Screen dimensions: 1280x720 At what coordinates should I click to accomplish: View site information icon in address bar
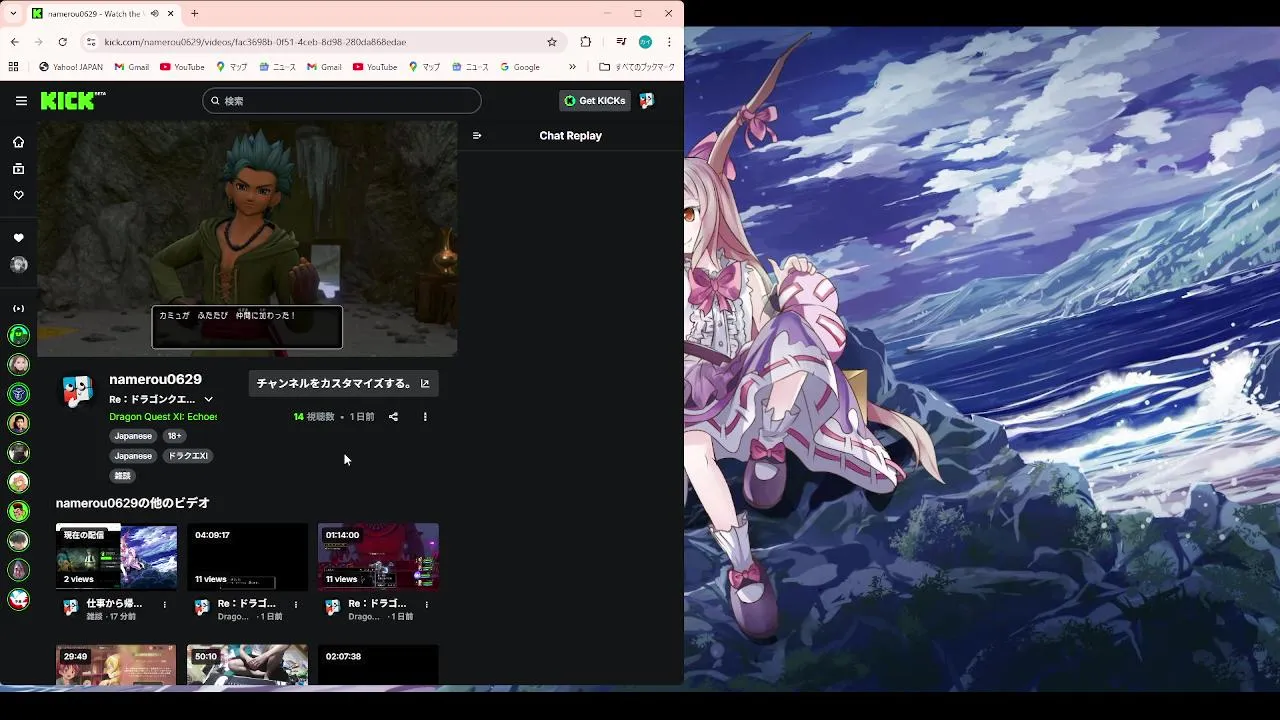(x=91, y=42)
